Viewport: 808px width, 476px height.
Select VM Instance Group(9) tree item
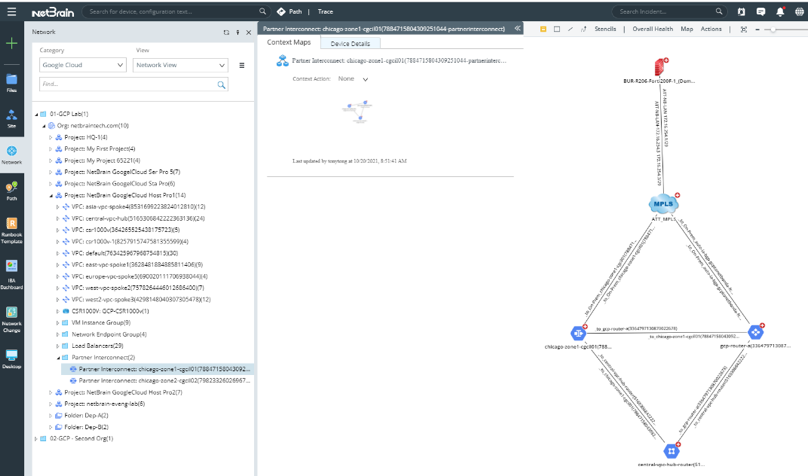point(96,323)
